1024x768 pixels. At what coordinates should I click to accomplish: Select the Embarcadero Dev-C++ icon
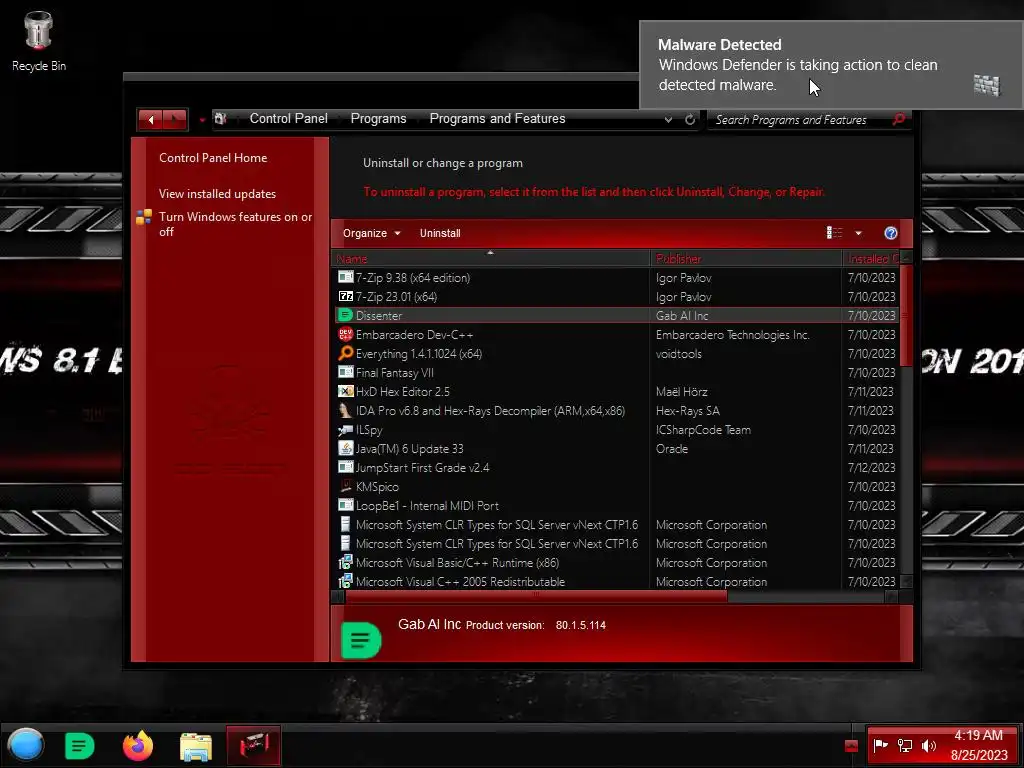click(x=345, y=334)
